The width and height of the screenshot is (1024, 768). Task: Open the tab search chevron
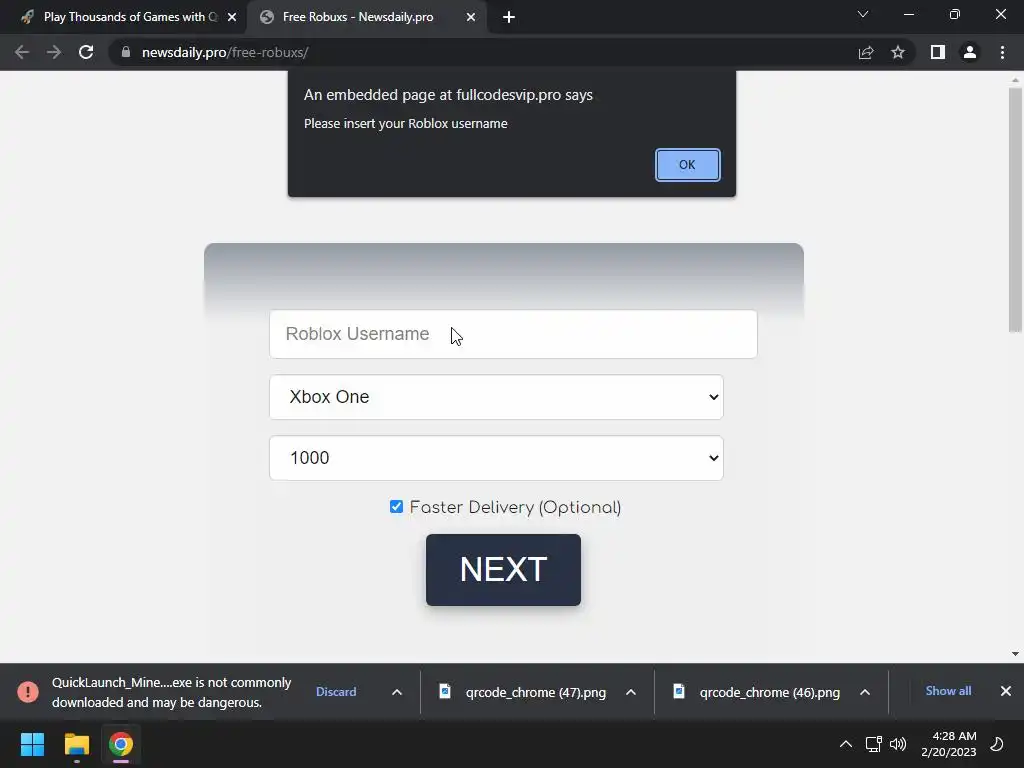pyautogui.click(x=863, y=14)
